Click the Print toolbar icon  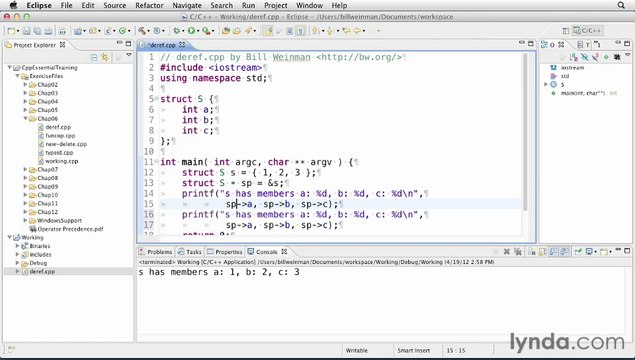pyautogui.click(x=48, y=31)
